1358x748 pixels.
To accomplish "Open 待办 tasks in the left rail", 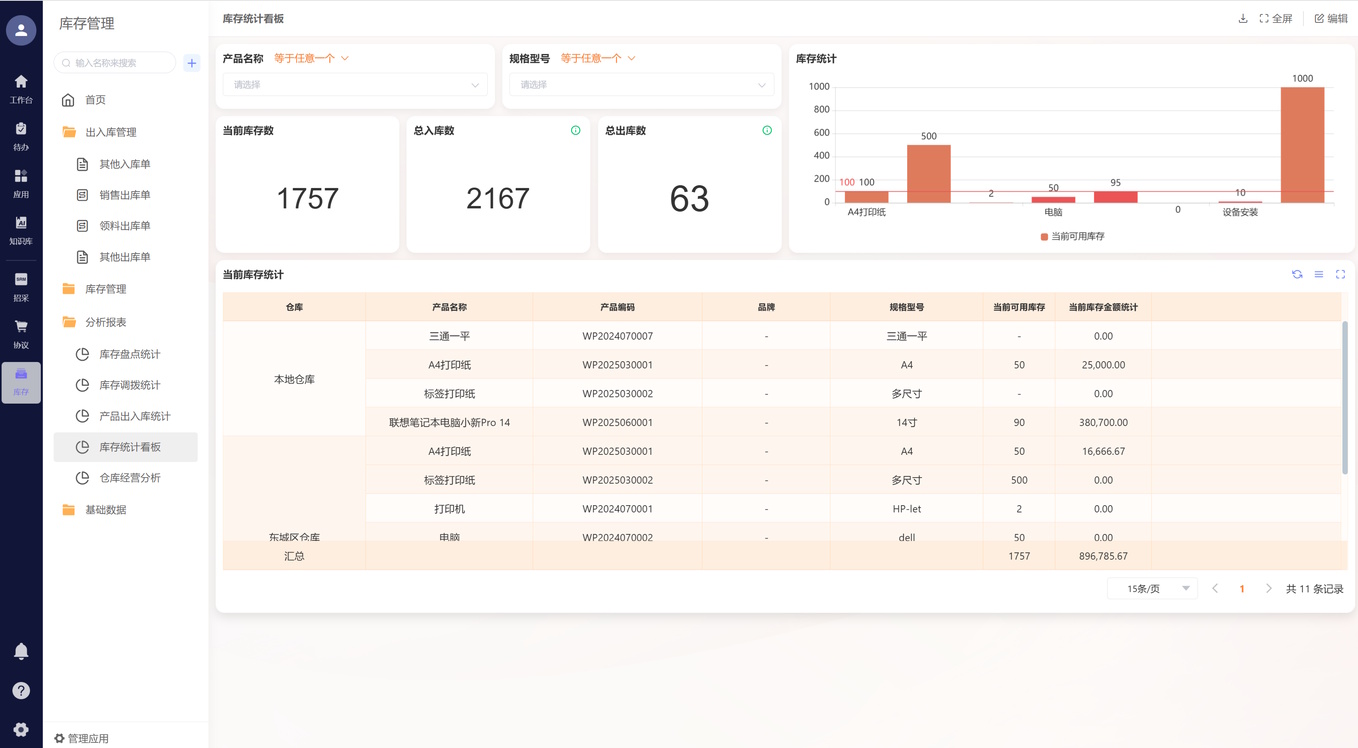I will click(x=21, y=135).
